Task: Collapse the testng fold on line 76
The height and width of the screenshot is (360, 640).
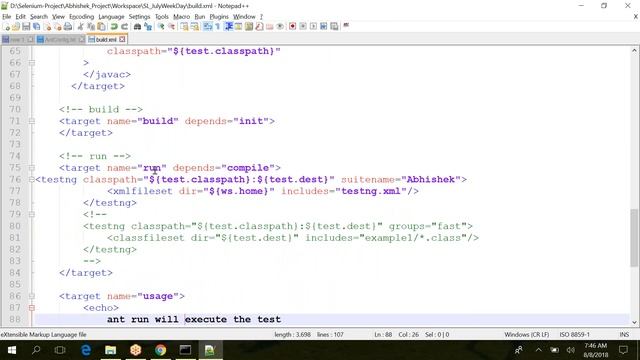Action: point(31,180)
